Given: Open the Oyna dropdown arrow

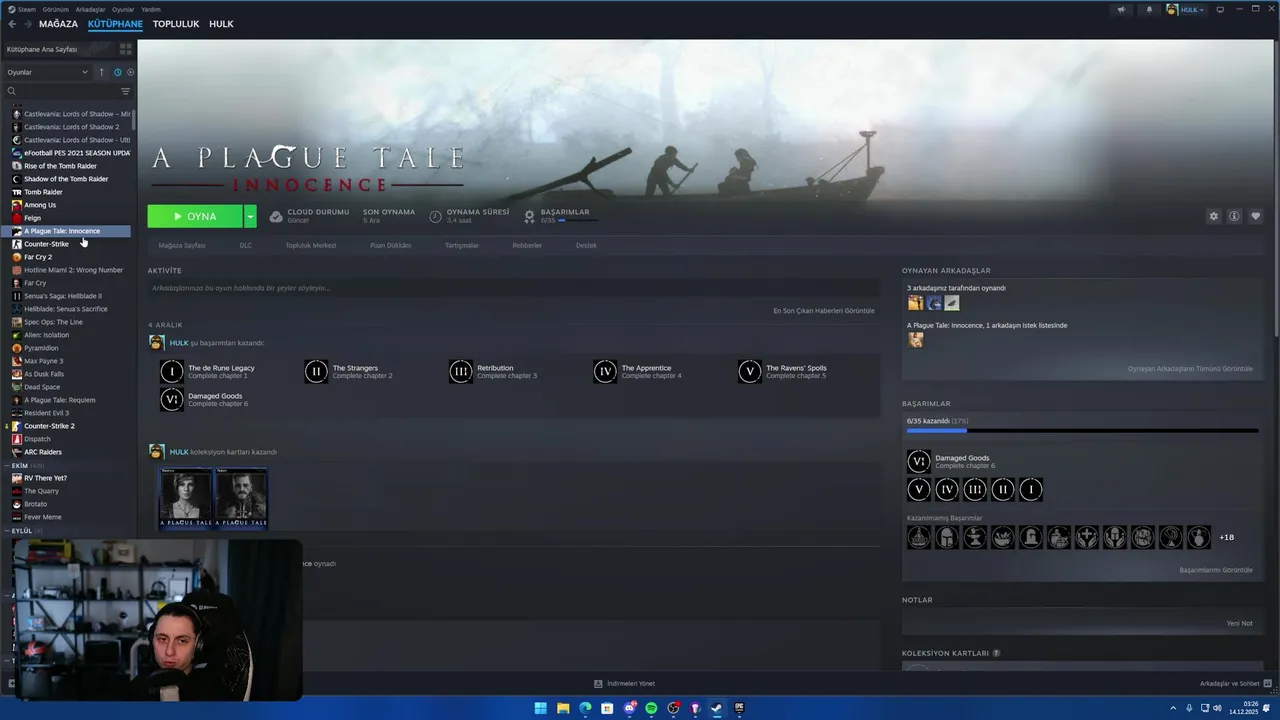Looking at the screenshot, I should 250,216.
